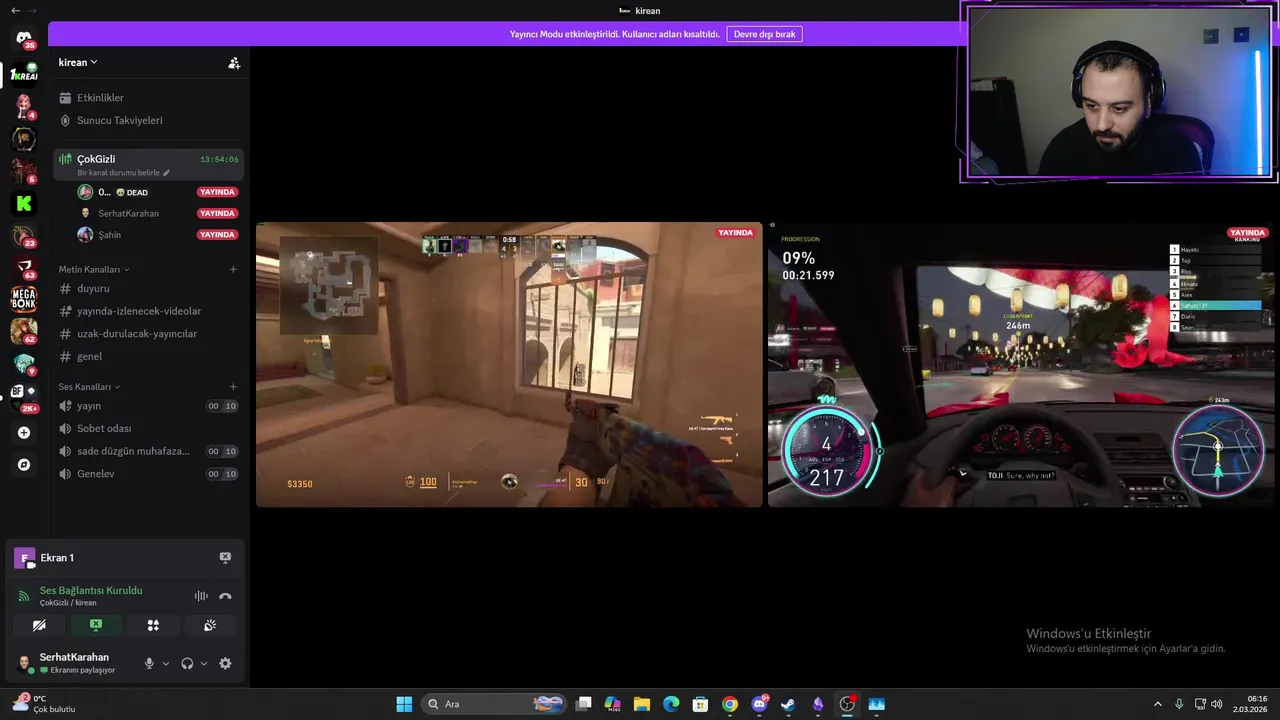Open Steam from the taskbar
Viewport: 1280px width, 720px height.
pos(788,704)
